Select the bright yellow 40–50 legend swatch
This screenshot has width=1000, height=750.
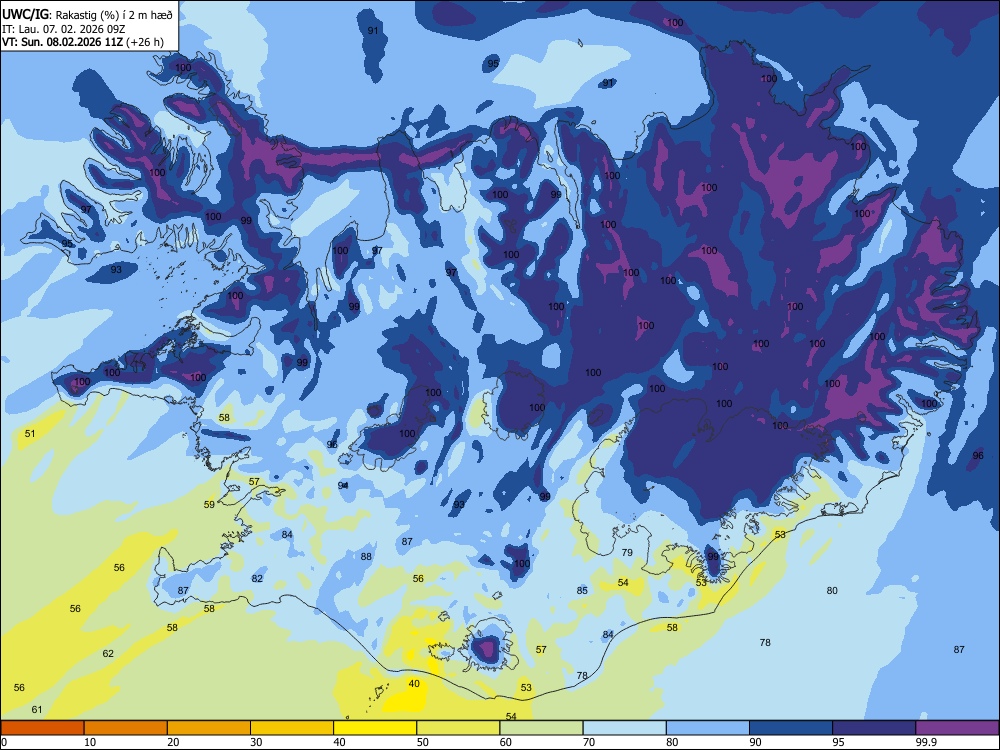(x=375, y=728)
